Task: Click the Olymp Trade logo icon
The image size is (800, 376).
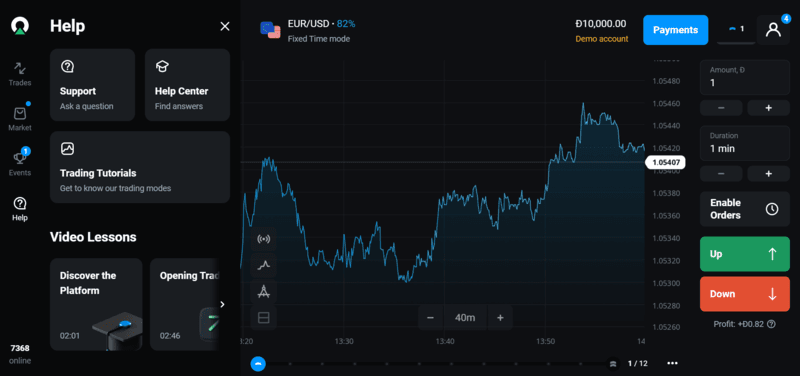Action: pyautogui.click(x=20, y=26)
